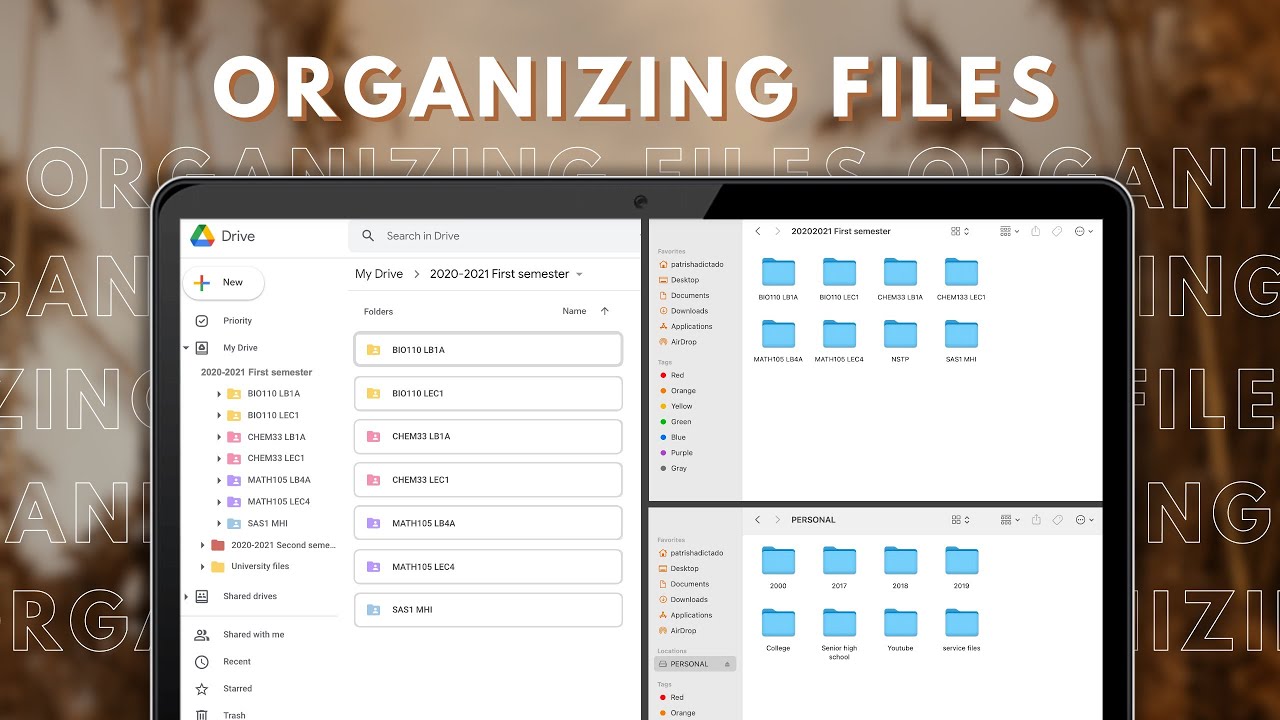Expand the Shared drives tree node
The image size is (1280, 720).
[x=186, y=597]
